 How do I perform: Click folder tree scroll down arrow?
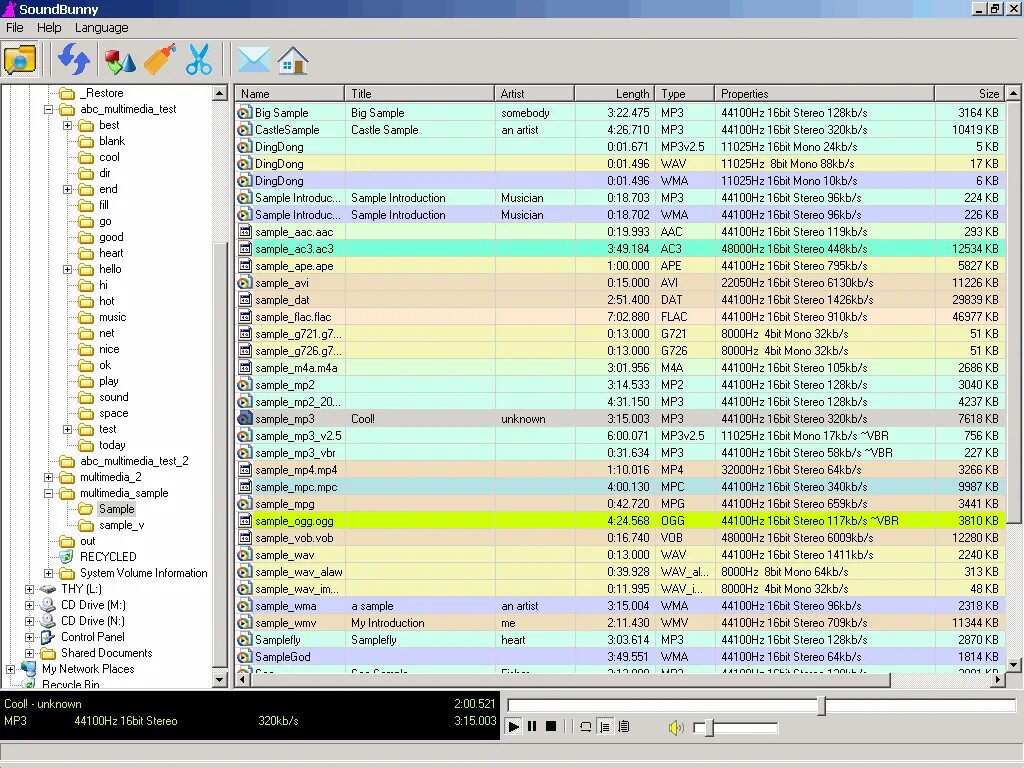pos(219,679)
